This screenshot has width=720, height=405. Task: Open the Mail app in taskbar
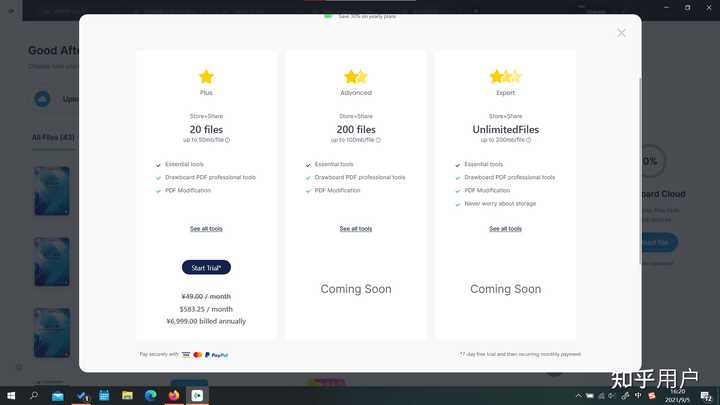(58, 395)
